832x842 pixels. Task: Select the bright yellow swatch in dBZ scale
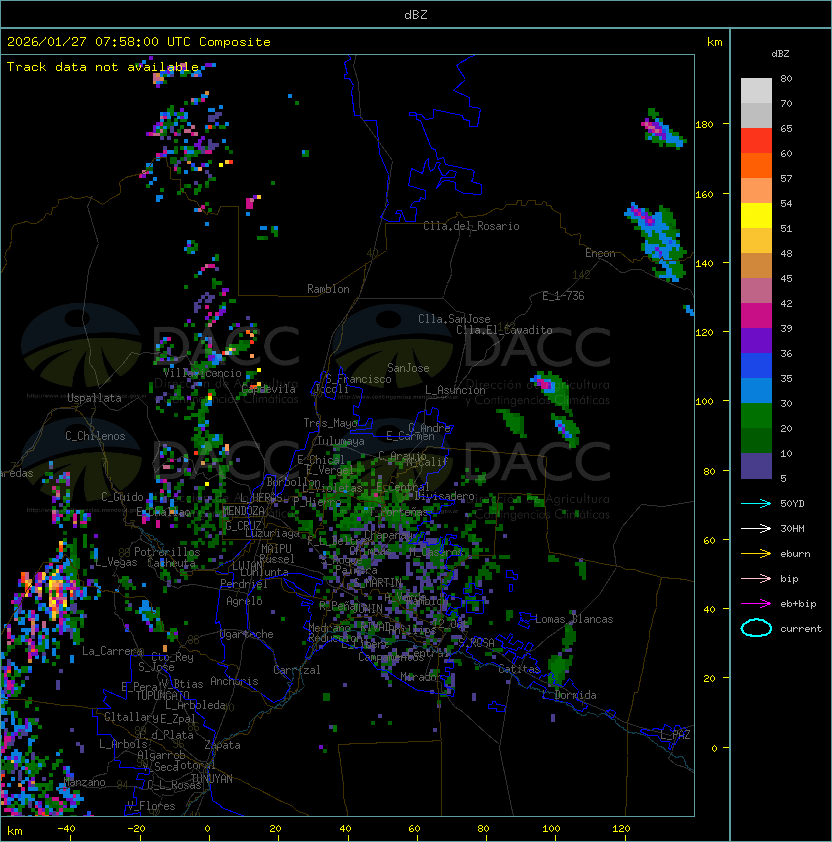coord(756,216)
